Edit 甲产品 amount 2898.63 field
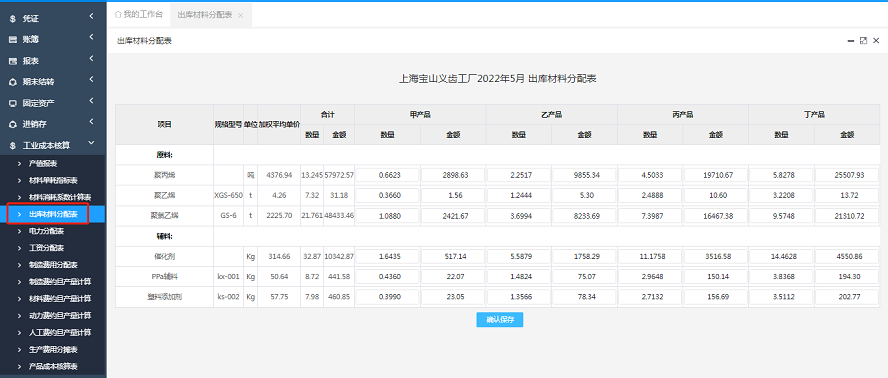Screen dimensions: 888x378 pos(453,175)
